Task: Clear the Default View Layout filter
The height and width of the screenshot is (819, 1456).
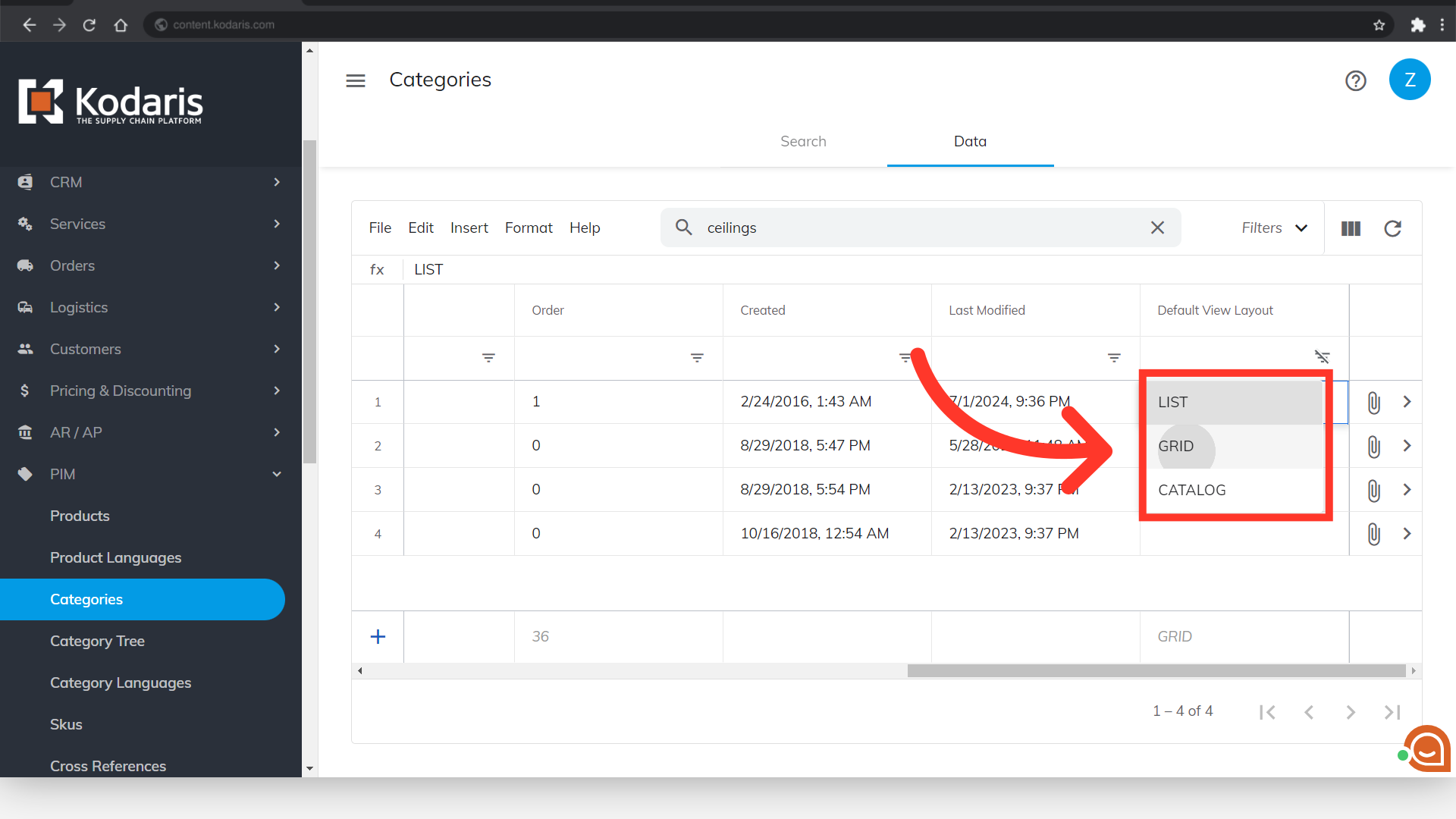Action: (x=1322, y=356)
